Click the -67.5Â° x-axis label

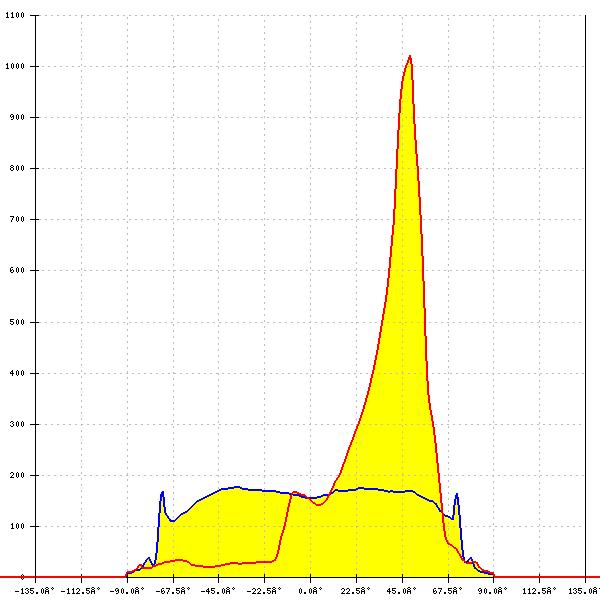pos(173,591)
